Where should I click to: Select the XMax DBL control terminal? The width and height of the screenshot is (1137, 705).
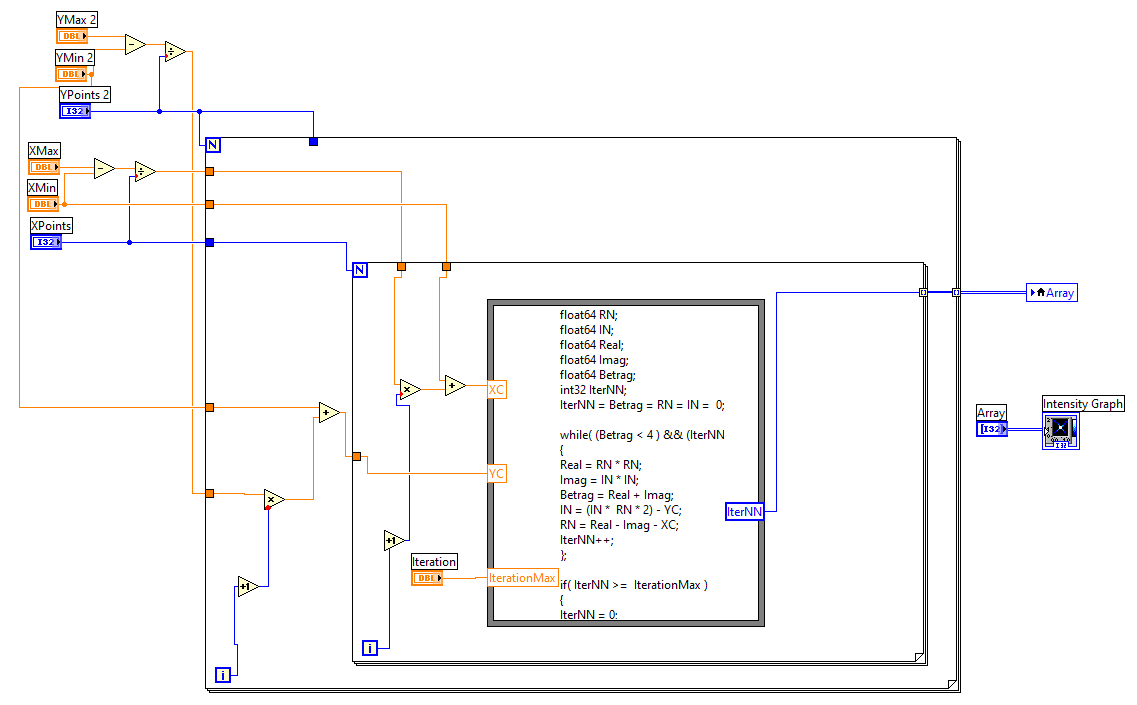pos(44,167)
